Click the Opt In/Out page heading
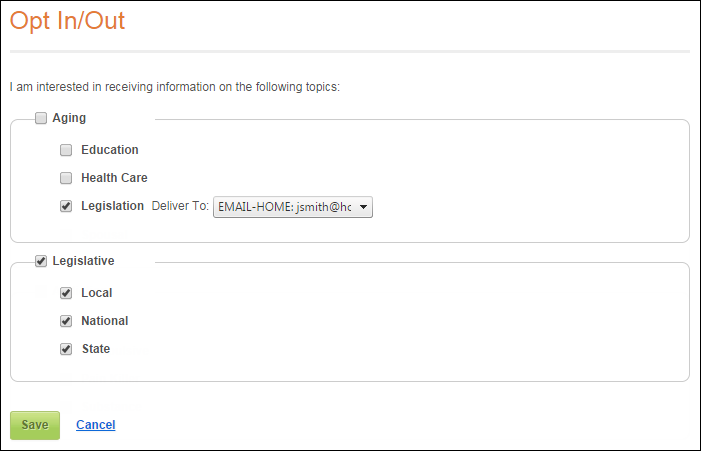701x451 pixels. coord(67,21)
